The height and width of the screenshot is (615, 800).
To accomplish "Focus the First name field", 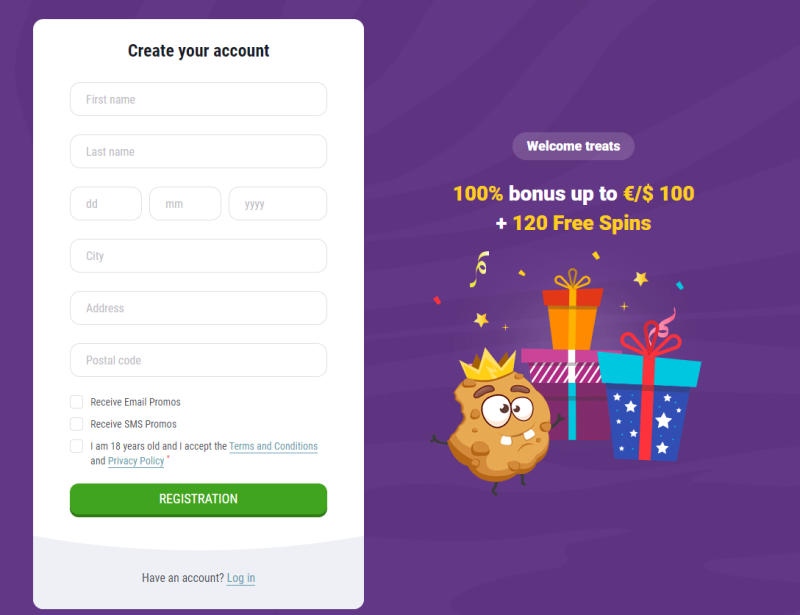I will pos(198,99).
